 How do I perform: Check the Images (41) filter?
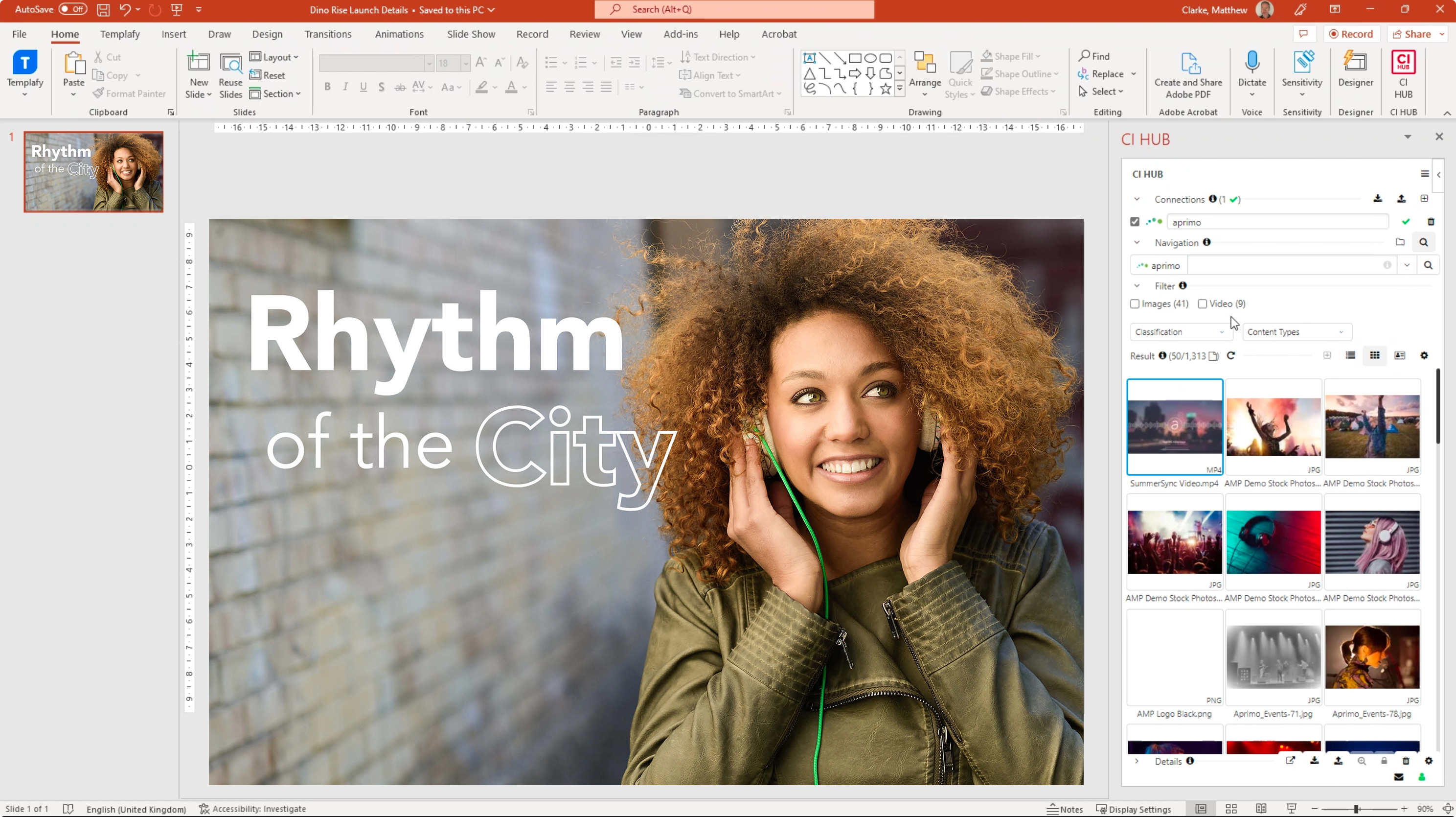click(1135, 303)
